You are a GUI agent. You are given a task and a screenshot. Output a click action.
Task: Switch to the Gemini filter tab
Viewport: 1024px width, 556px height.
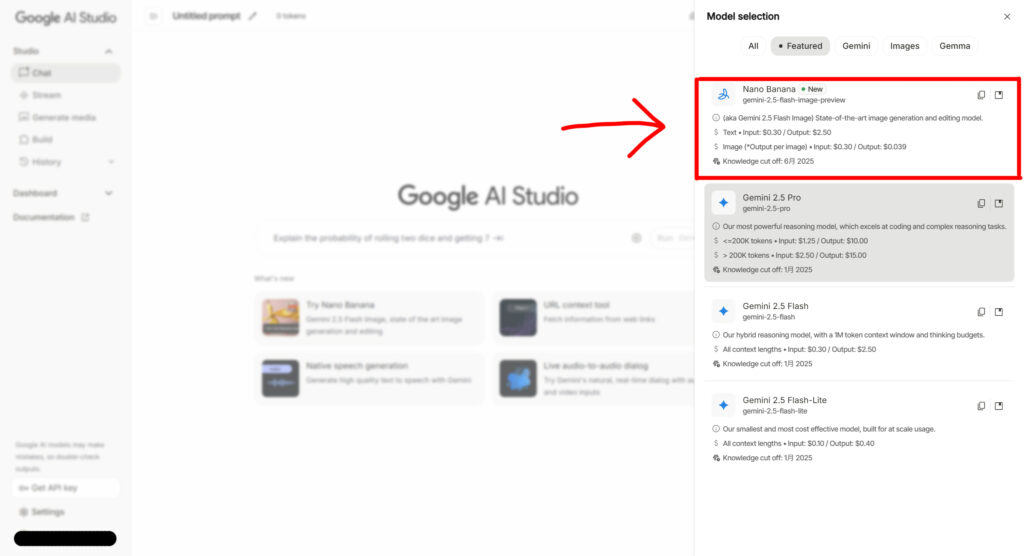click(x=856, y=46)
